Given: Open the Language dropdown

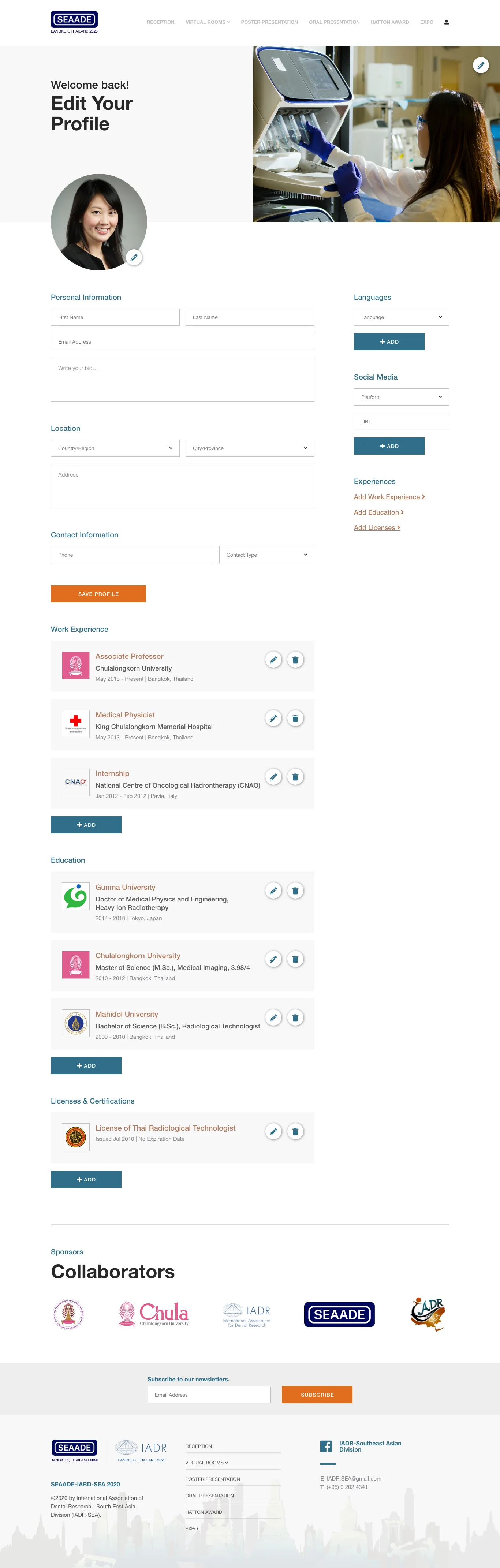Looking at the screenshot, I should [401, 317].
